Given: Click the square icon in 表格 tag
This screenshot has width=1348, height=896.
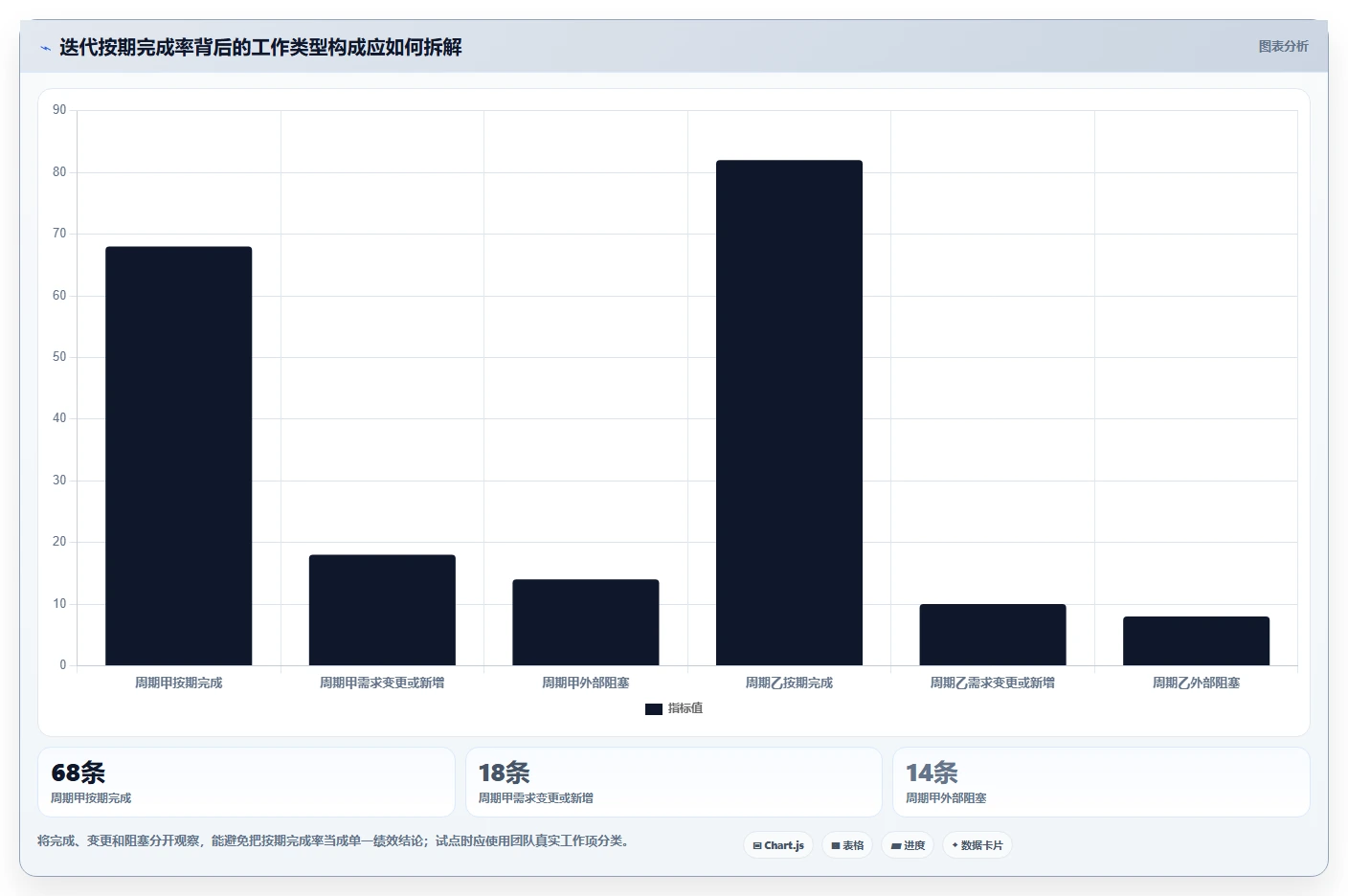Looking at the screenshot, I should pyautogui.click(x=836, y=845).
